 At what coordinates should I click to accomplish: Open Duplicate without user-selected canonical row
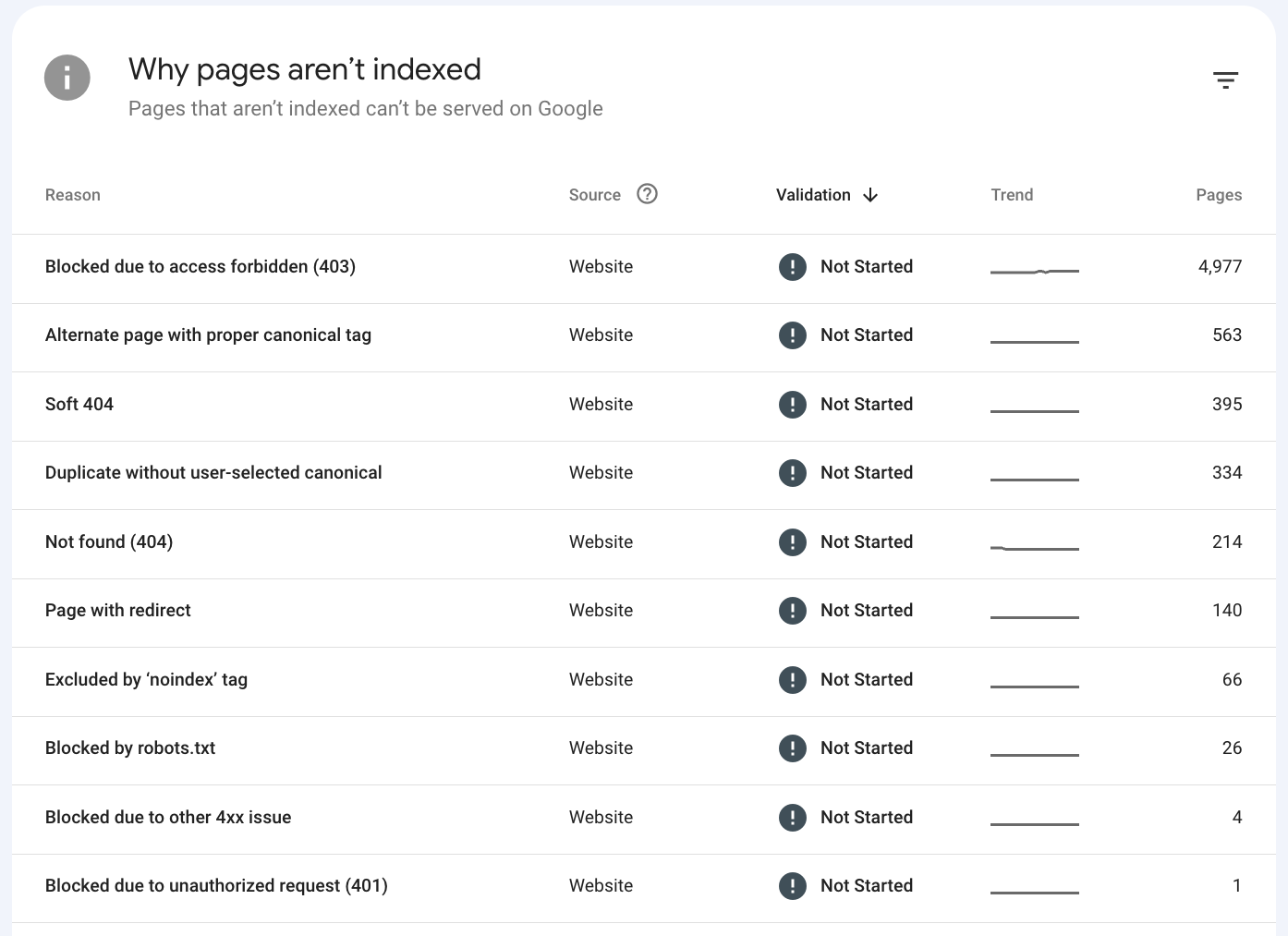point(213,473)
